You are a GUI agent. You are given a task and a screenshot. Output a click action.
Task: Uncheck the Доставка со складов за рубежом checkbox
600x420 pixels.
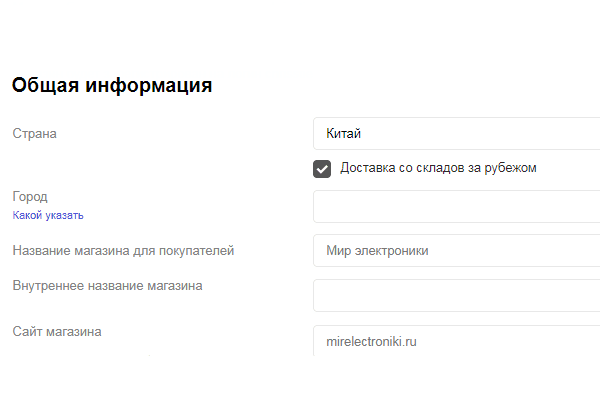[x=322, y=168]
